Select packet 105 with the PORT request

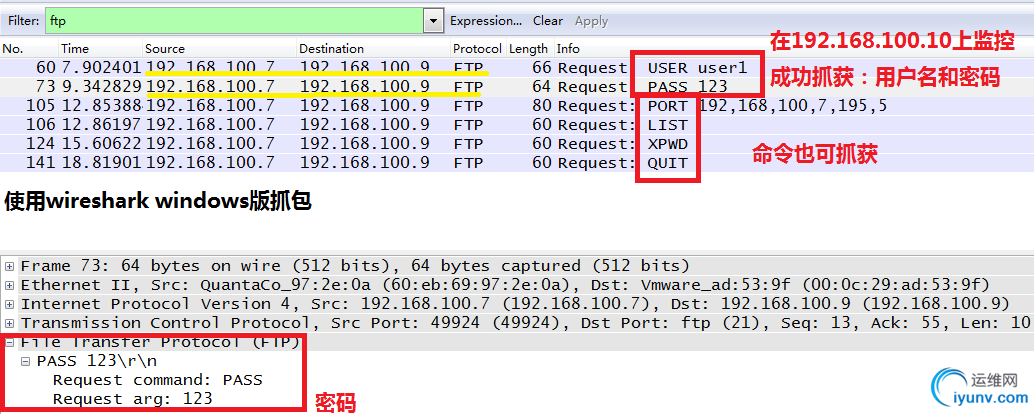click(300, 106)
